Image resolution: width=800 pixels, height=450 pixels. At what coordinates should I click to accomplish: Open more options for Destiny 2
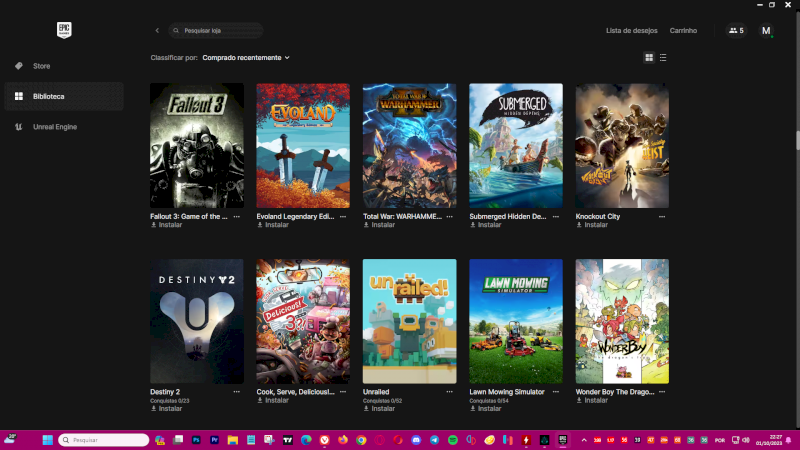pyautogui.click(x=237, y=392)
